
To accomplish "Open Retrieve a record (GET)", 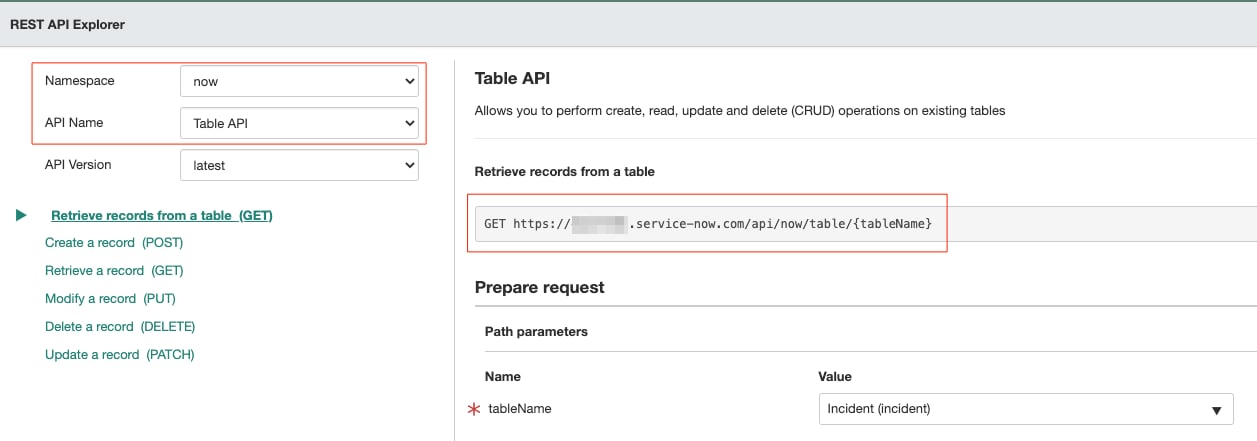I will [114, 271].
